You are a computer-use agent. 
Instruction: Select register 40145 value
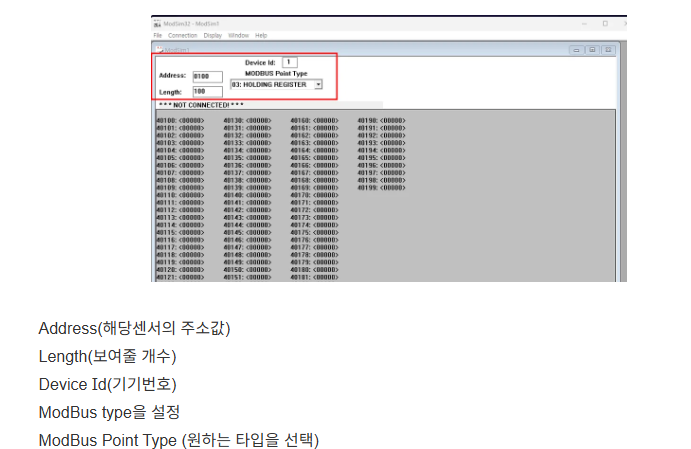(x=259, y=232)
